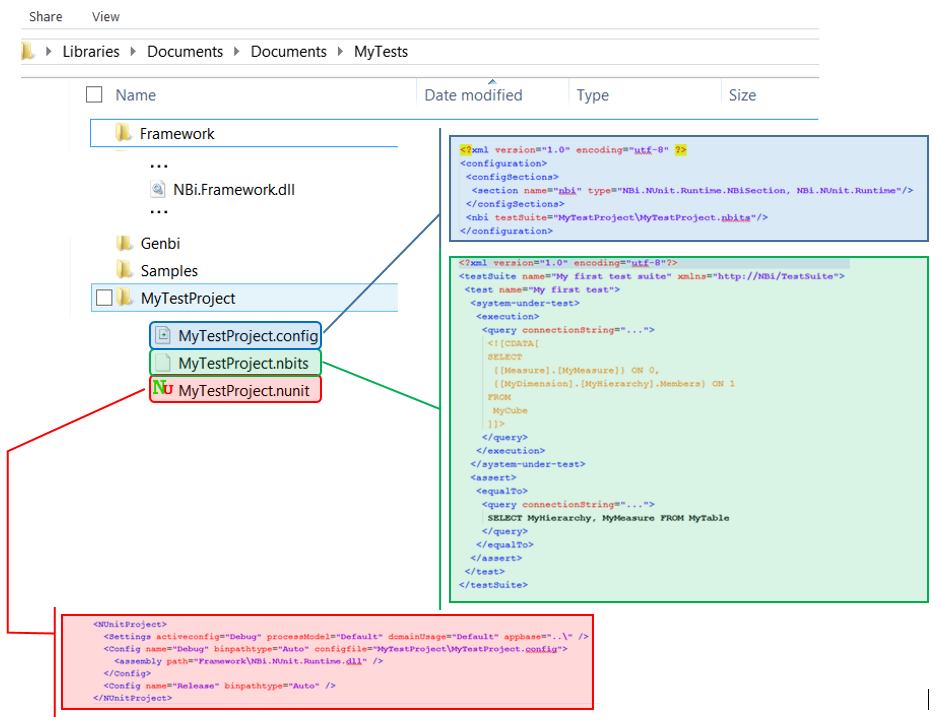
Task: Click the NUnit icon of MyTestProject.nunit
Action: point(163,390)
